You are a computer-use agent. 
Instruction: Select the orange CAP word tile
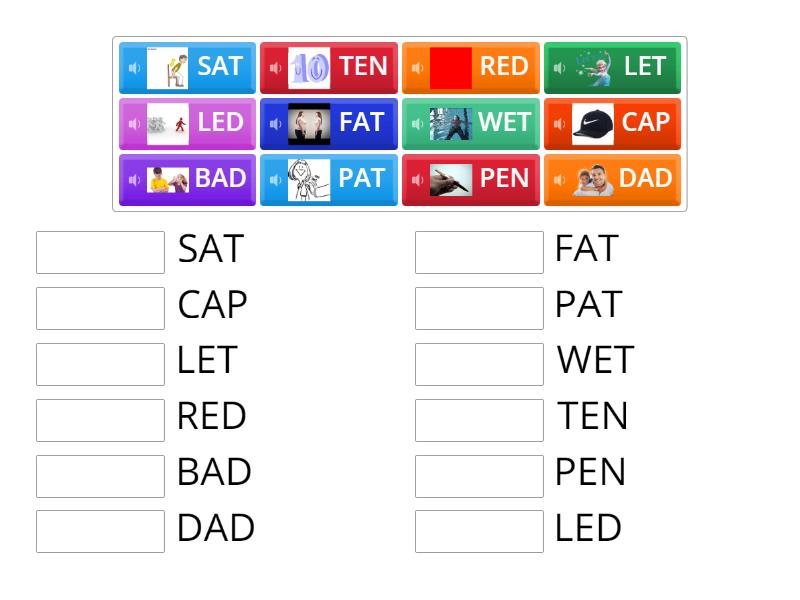tap(611, 123)
